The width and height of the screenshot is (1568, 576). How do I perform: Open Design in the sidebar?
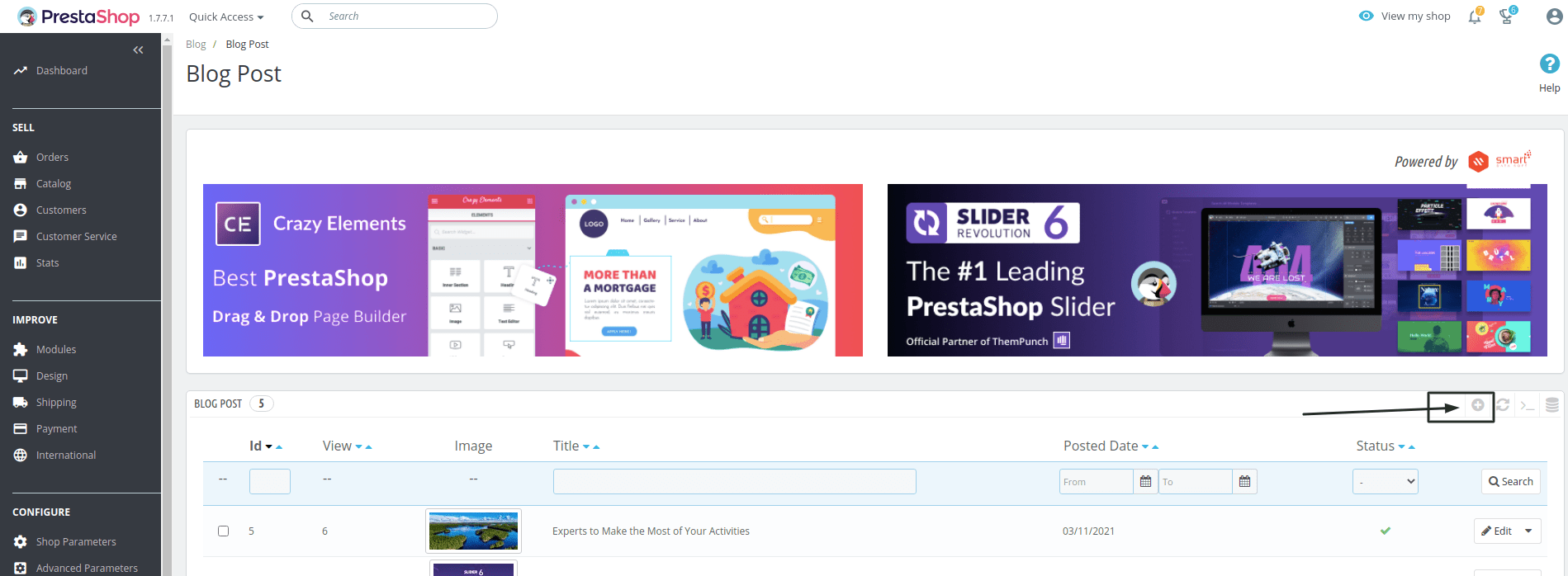[x=52, y=375]
